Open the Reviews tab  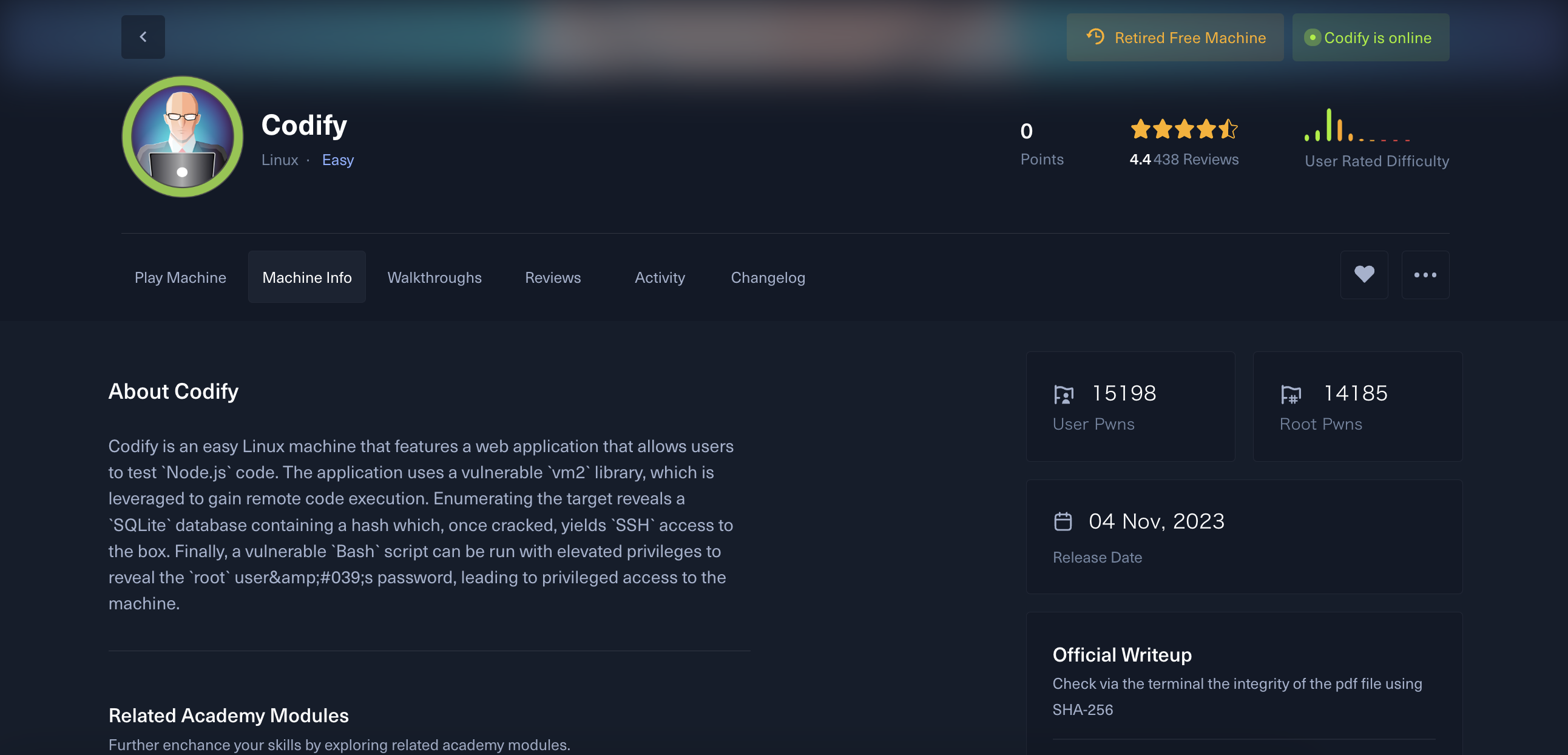pos(553,277)
